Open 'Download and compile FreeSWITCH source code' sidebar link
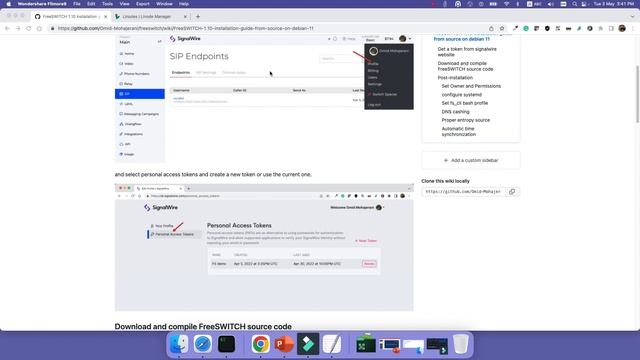 point(465,66)
